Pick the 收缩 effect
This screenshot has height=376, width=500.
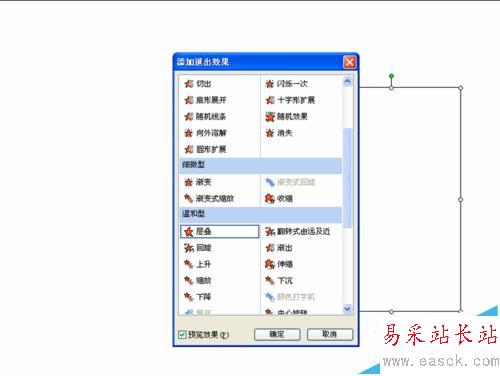pos(279,199)
